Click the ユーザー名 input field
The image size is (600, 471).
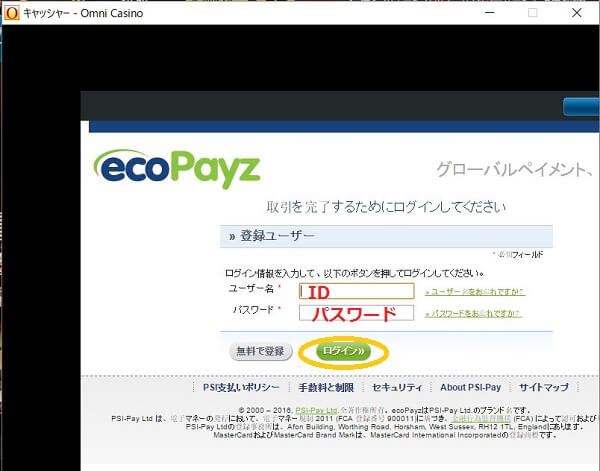coord(356,292)
